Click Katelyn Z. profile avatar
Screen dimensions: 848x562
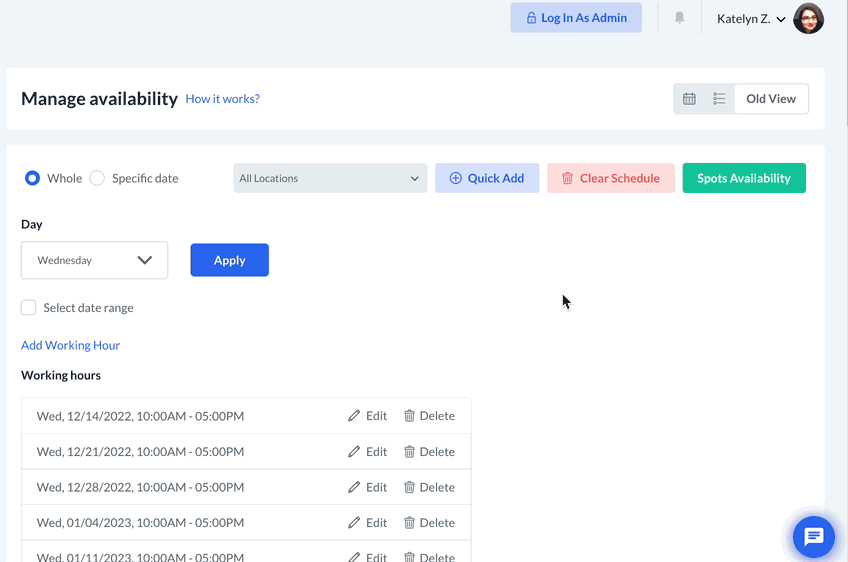[808, 18]
